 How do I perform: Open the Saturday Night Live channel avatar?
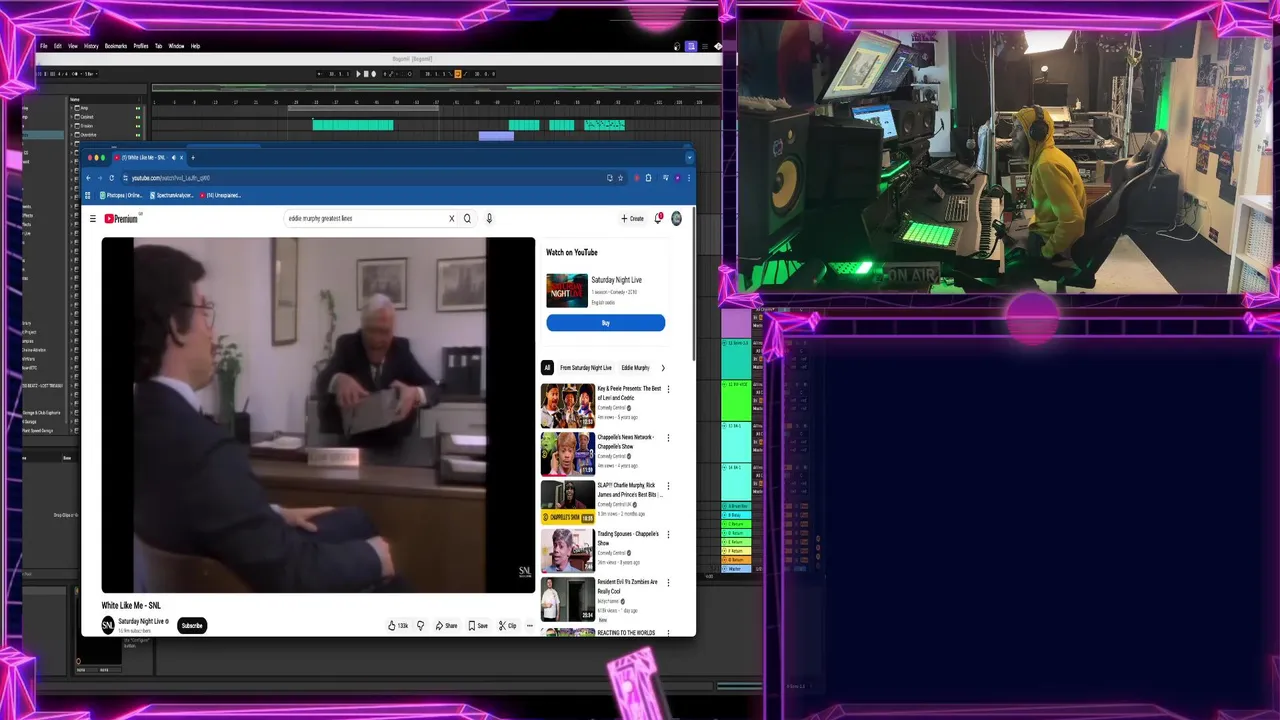click(x=107, y=625)
